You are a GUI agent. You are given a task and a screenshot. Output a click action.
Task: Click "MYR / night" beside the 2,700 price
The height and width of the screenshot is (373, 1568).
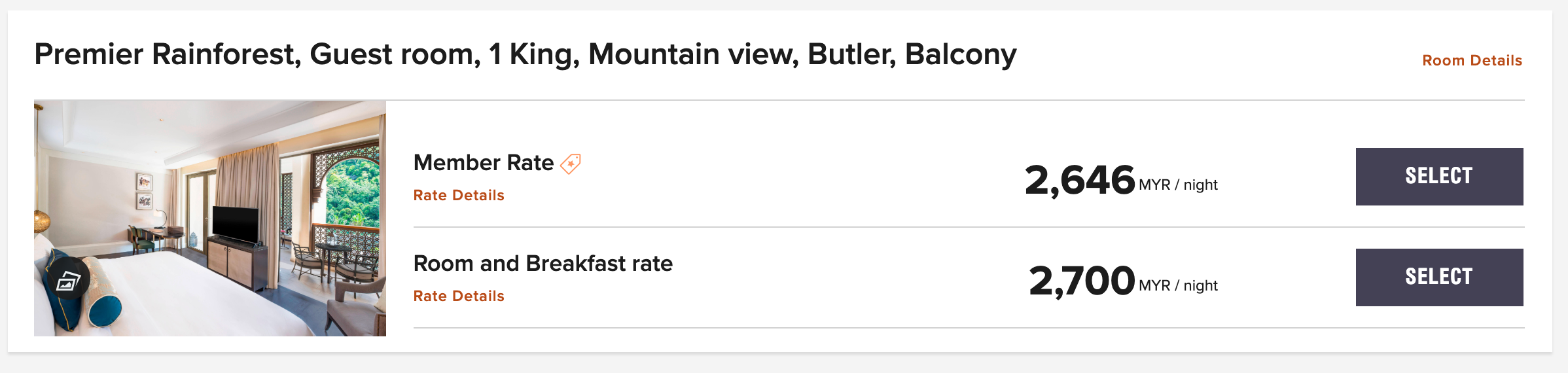pyautogui.click(x=1178, y=286)
